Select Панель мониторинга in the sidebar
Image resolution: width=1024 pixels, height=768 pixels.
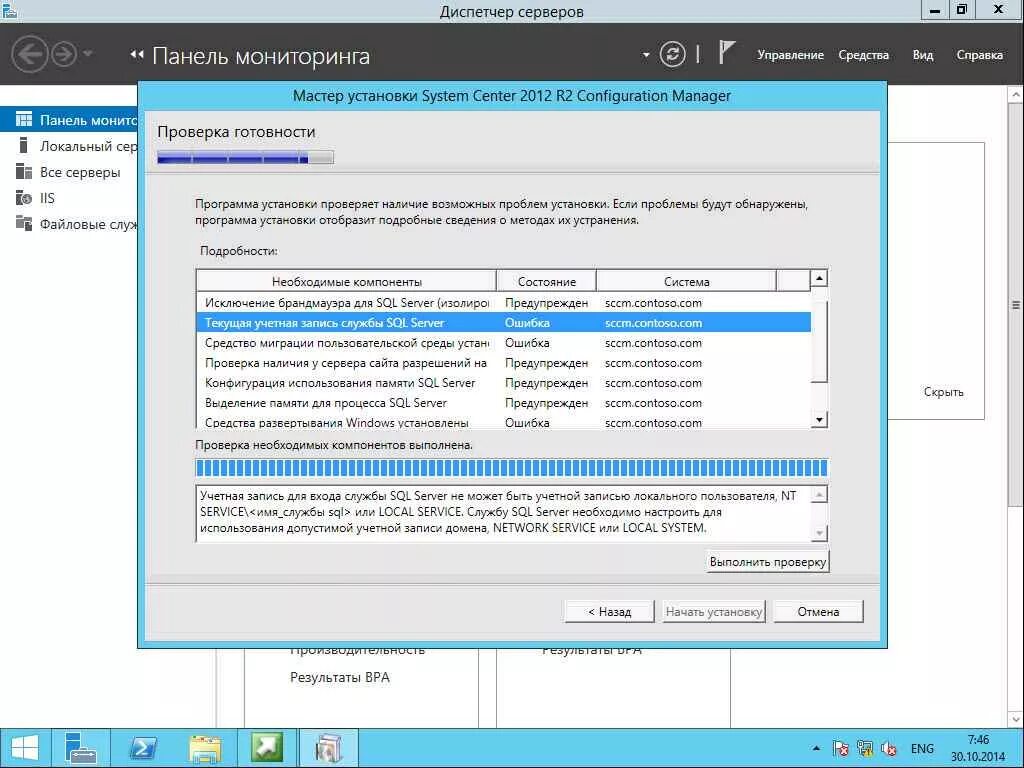click(x=69, y=120)
